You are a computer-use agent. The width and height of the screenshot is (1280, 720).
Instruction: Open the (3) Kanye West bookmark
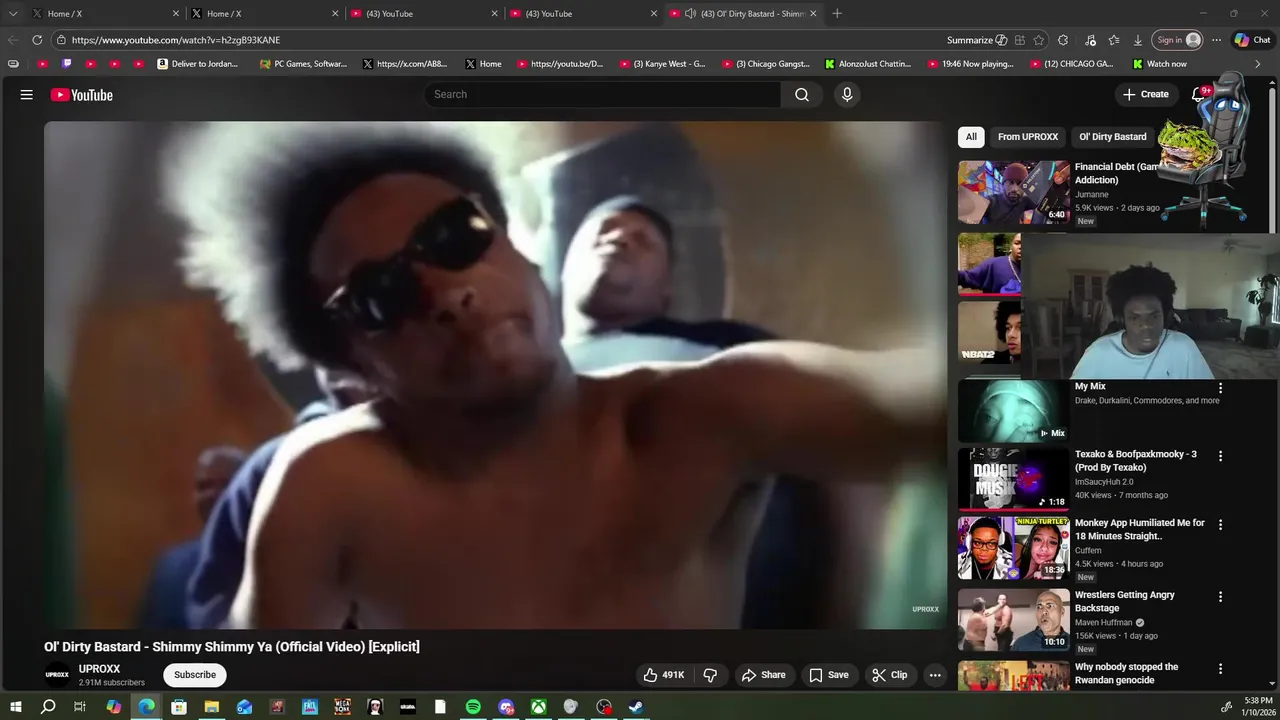[663, 64]
